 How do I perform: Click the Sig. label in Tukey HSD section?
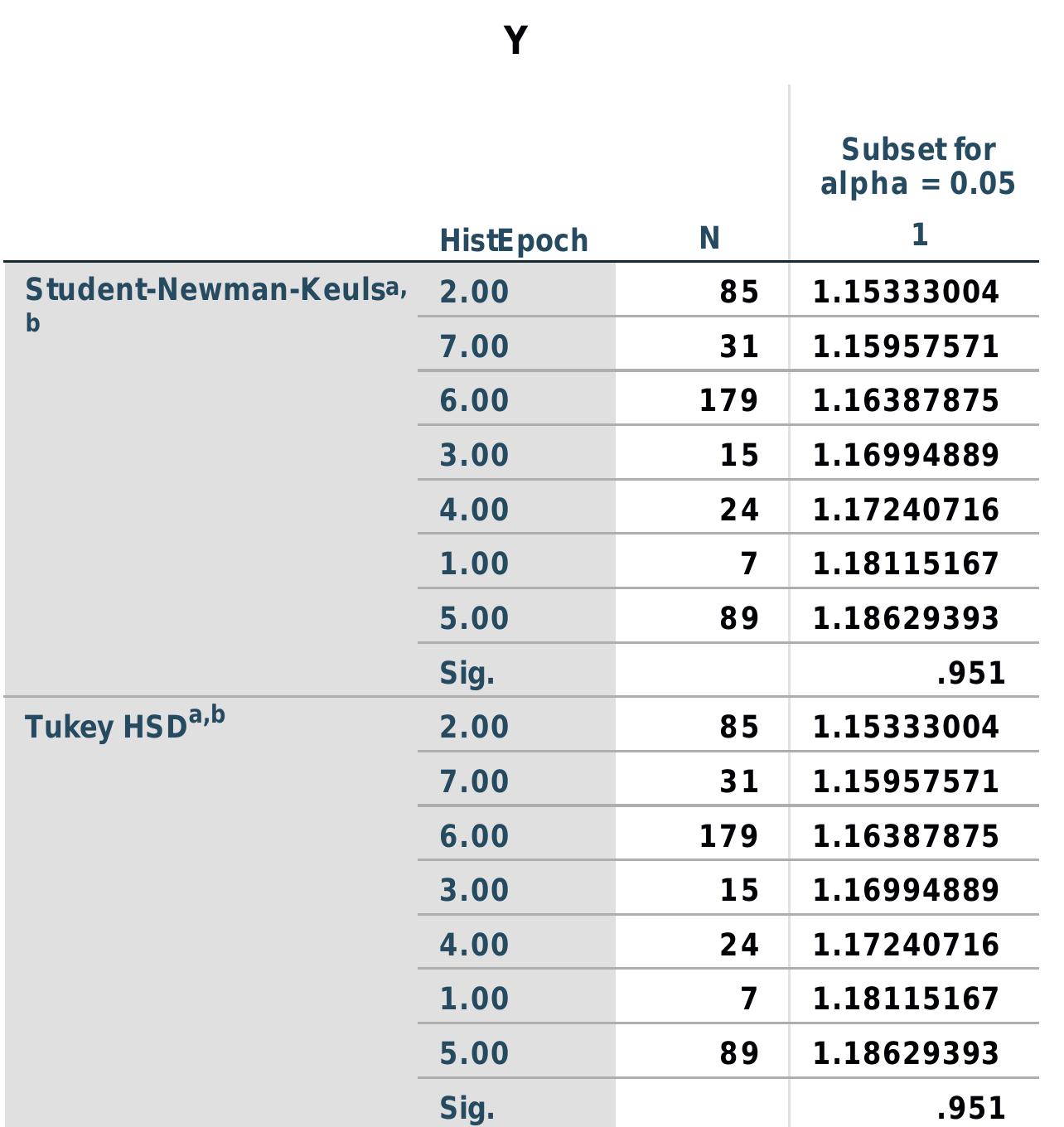467,1107
